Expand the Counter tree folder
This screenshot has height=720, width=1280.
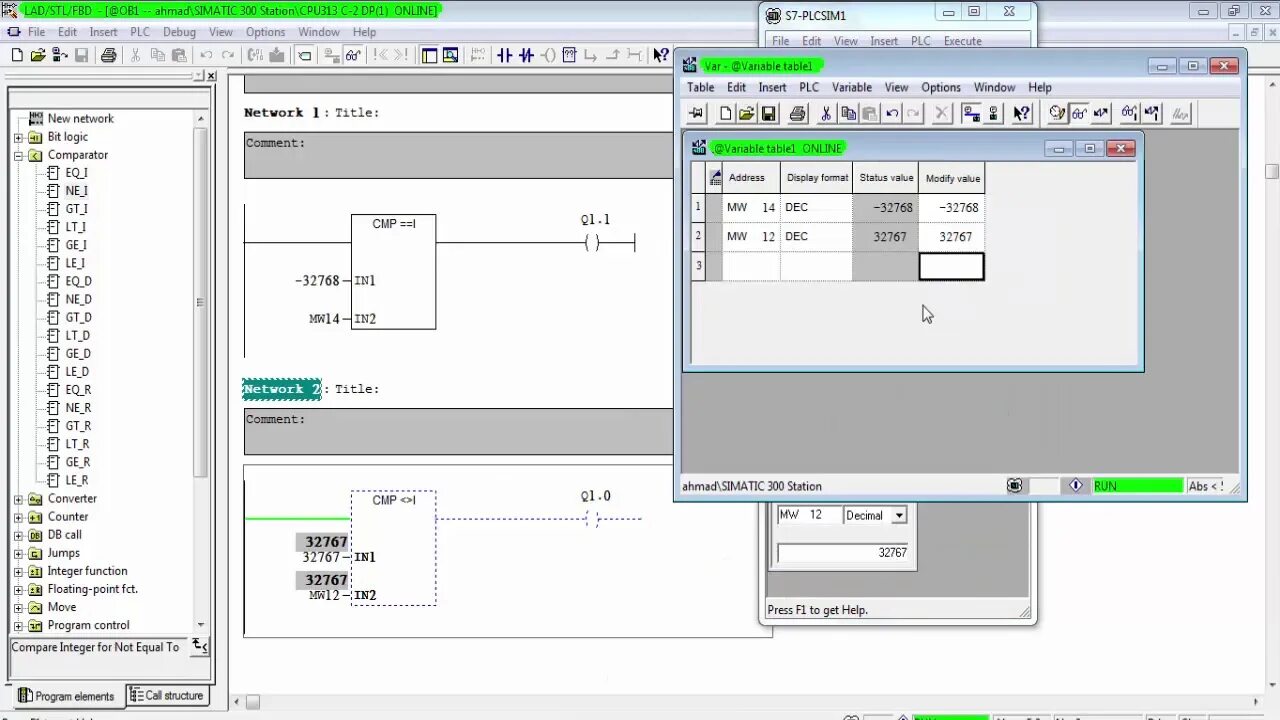(18, 517)
